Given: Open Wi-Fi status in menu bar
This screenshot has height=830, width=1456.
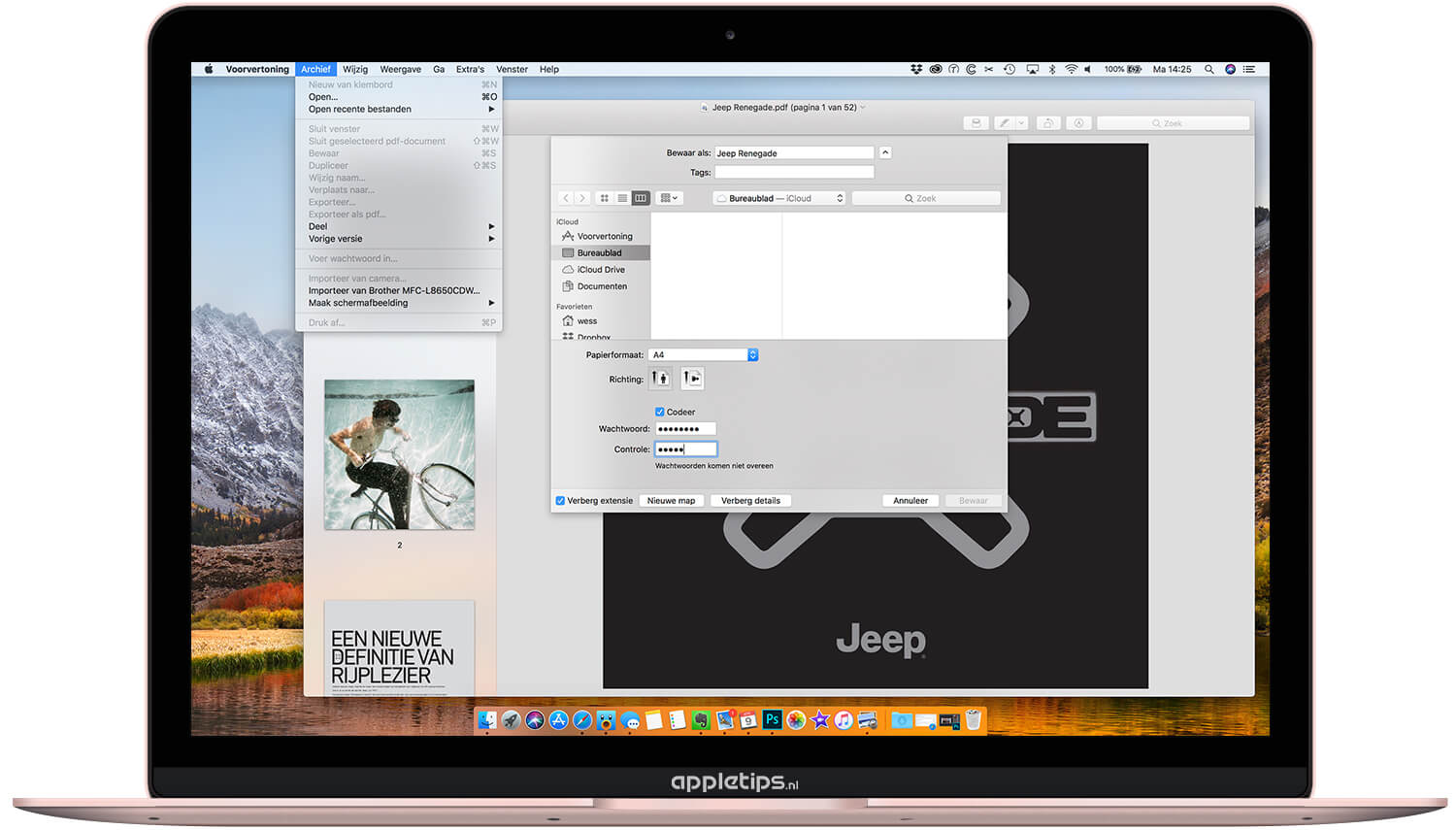Looking at the screenshot, I should click(1072, 69).
